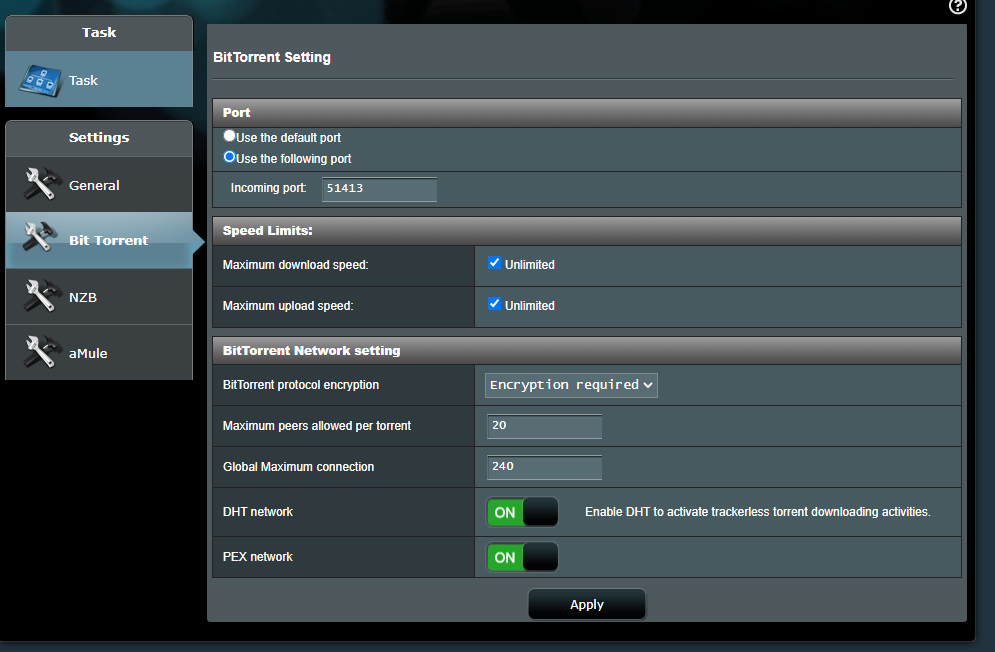Click the Incoming port field
This screenshot has height=652, width=995.
[379, 189]
